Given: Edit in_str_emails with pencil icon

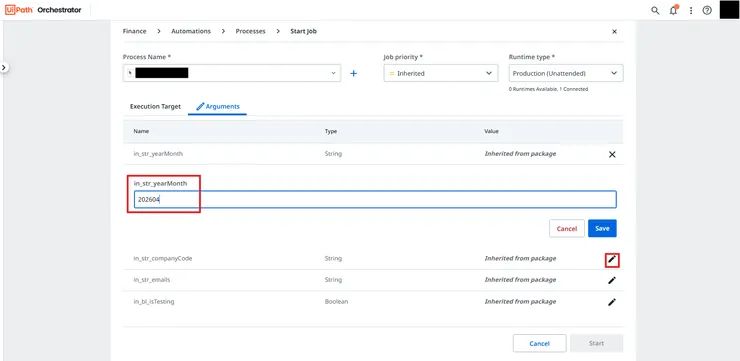Looking at the screenshot, I should tap(612, 280).
